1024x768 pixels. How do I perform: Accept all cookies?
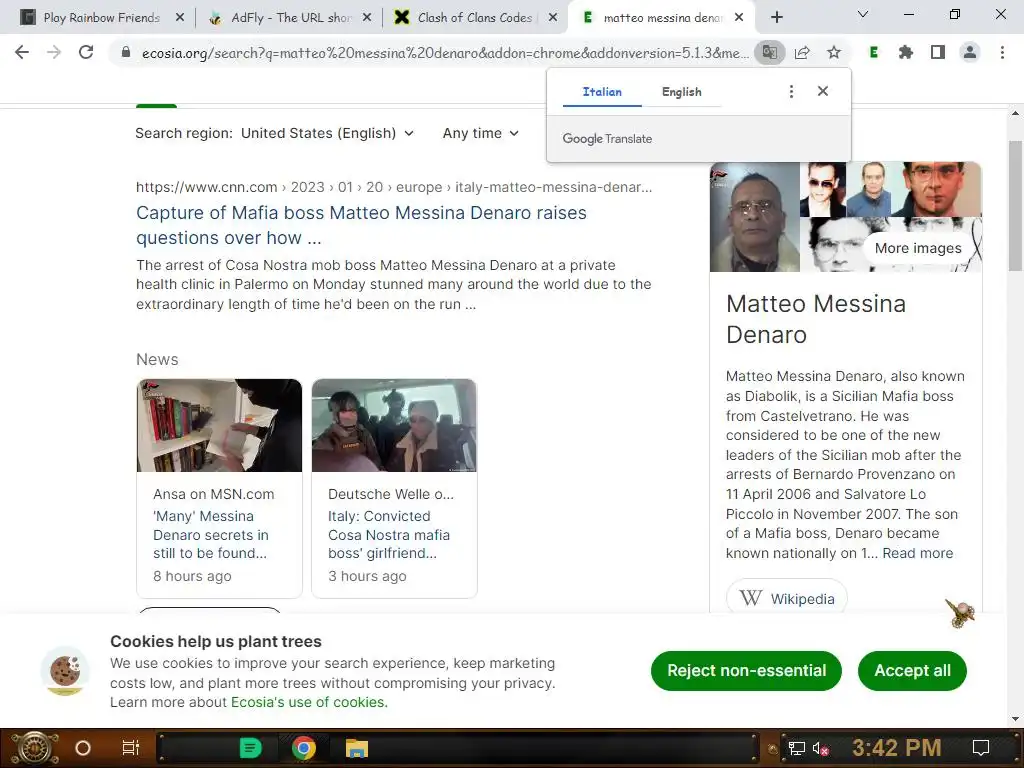(912, 671)
